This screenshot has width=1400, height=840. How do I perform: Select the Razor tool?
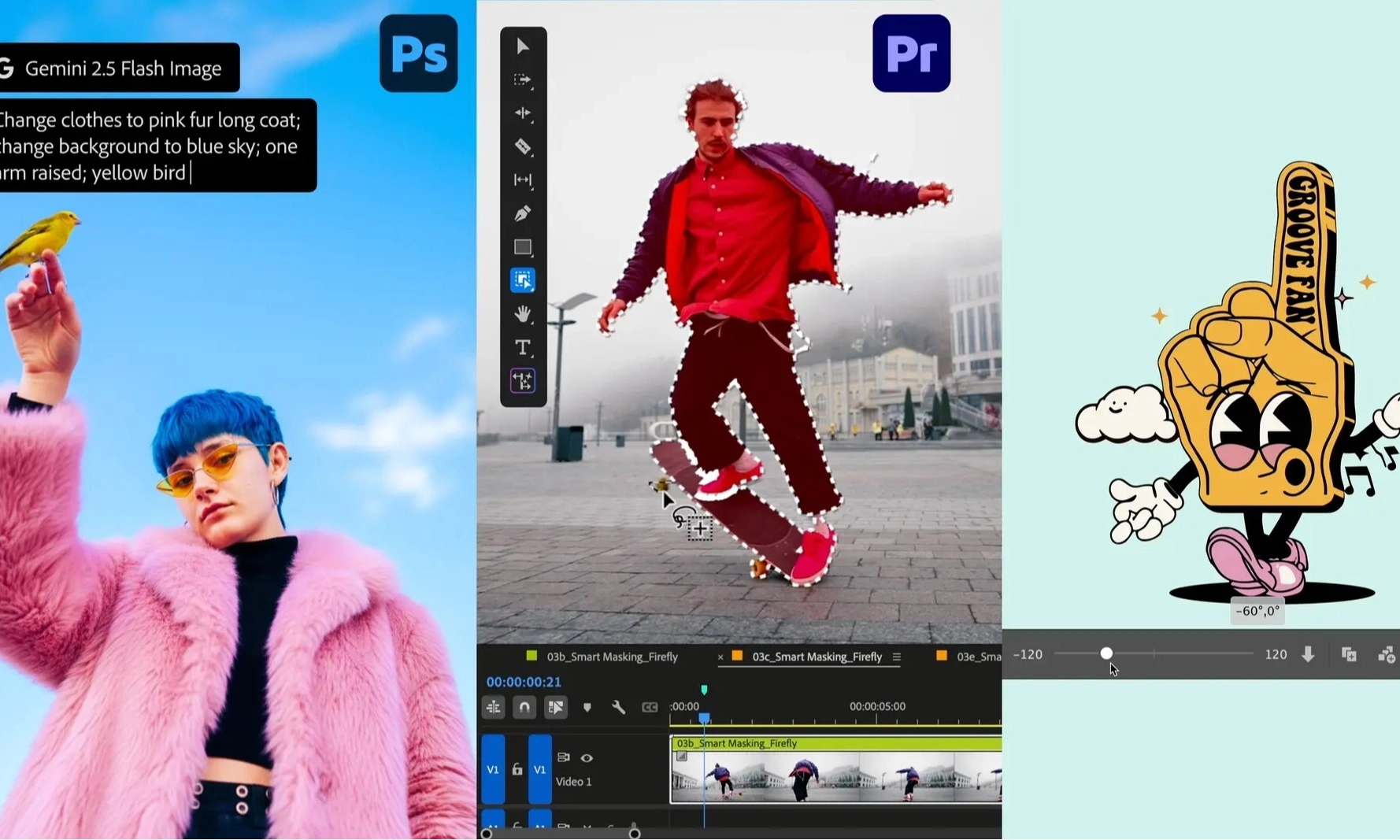tap(523, 145)
